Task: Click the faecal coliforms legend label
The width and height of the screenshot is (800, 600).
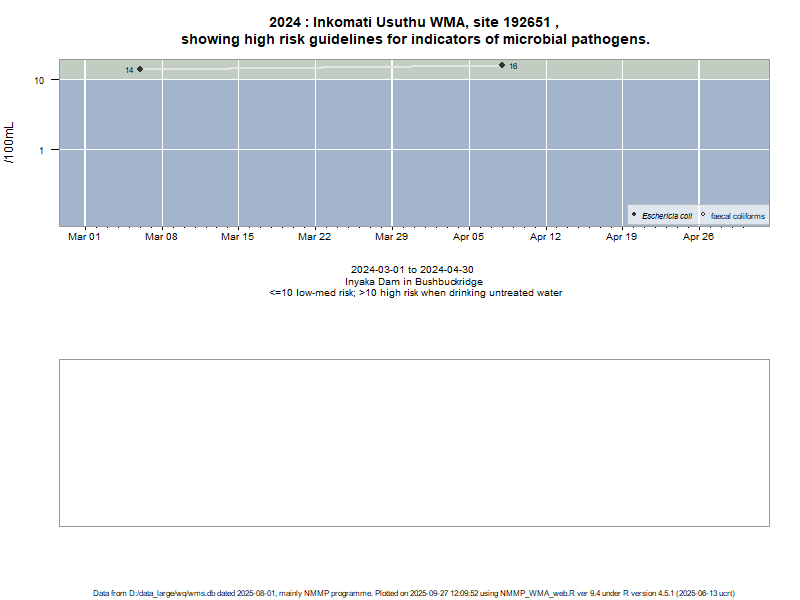Action: [738, 216]
